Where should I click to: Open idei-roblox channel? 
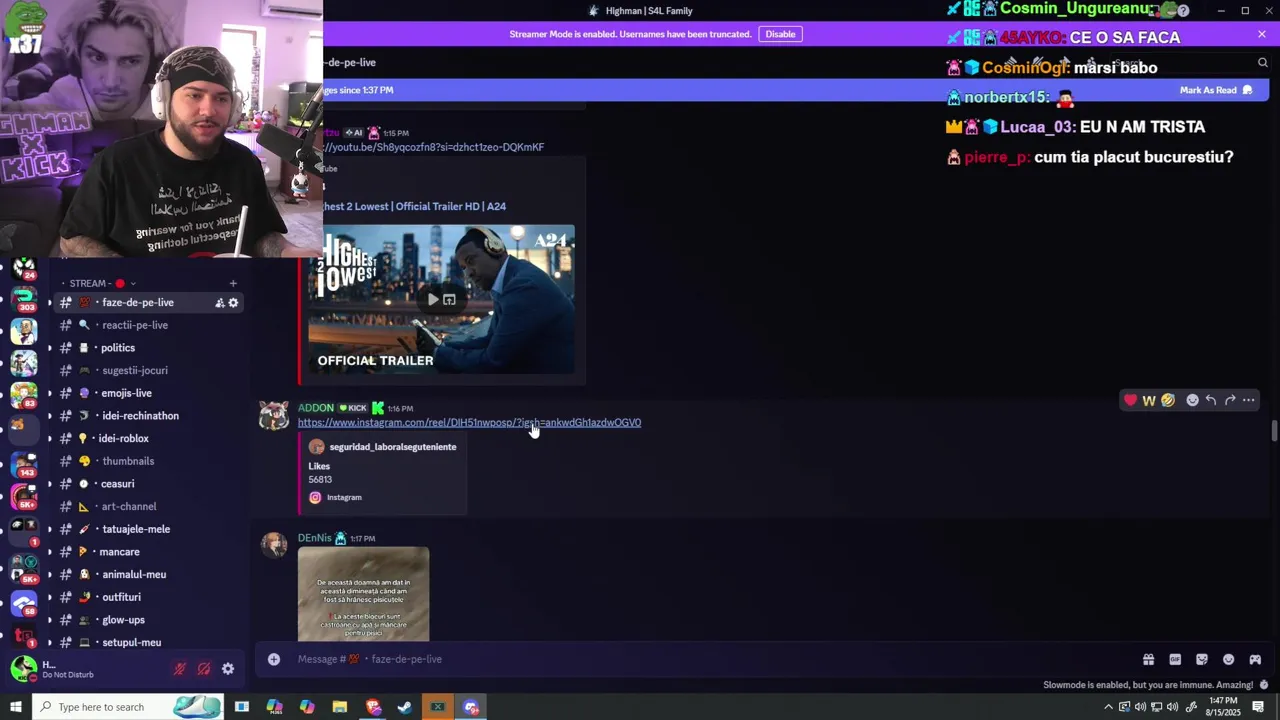coord(148,439)
